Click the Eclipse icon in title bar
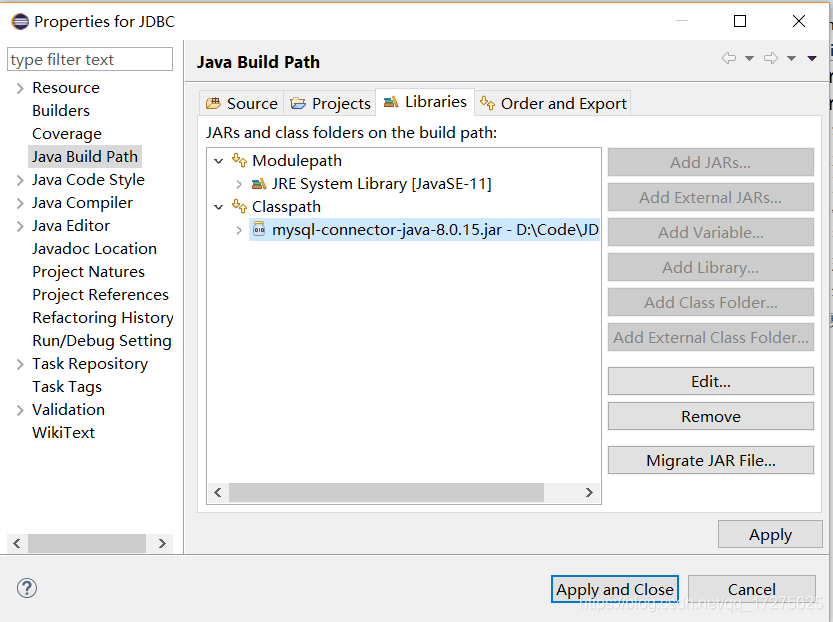Viewport: 833px width, 622px height. (x=20, y=22)
